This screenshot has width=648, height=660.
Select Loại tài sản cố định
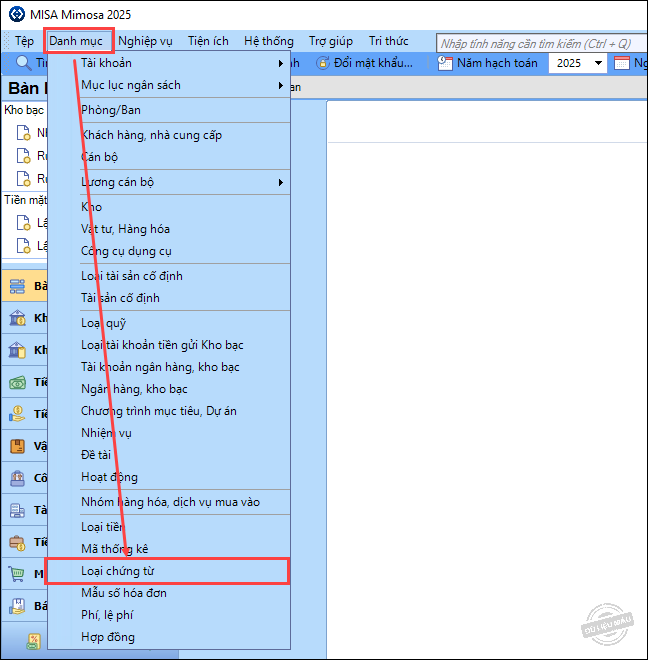(x=169, y=276)
